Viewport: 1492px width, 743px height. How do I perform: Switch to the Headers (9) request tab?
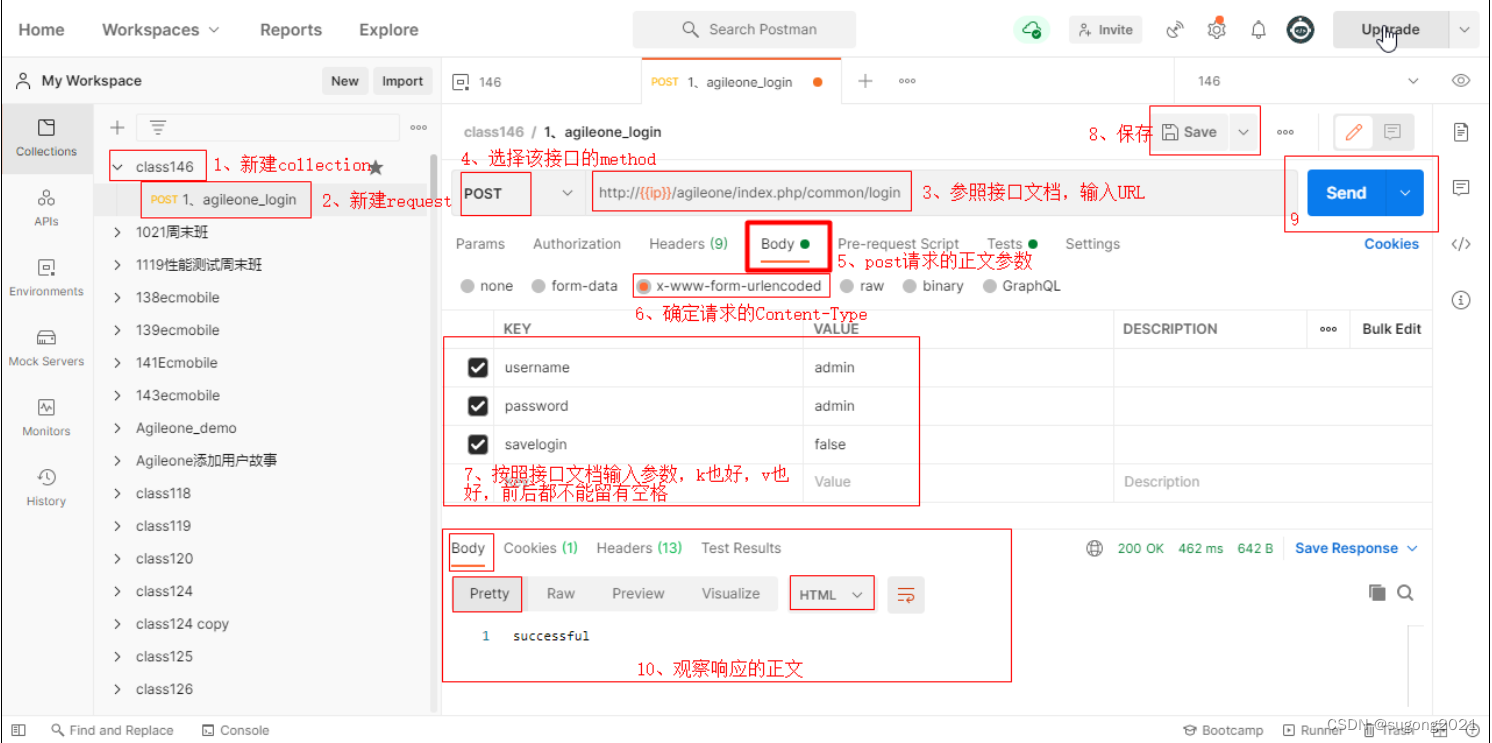(x=689, y=244)
